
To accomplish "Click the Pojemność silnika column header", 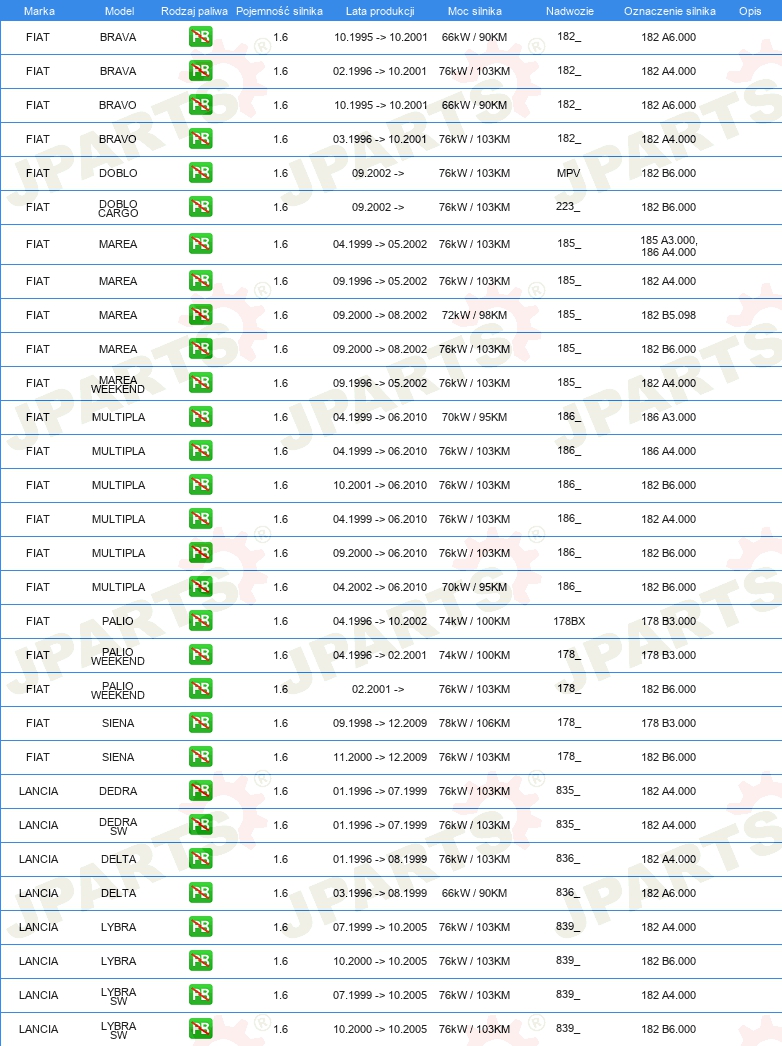I will coord(280,11).
